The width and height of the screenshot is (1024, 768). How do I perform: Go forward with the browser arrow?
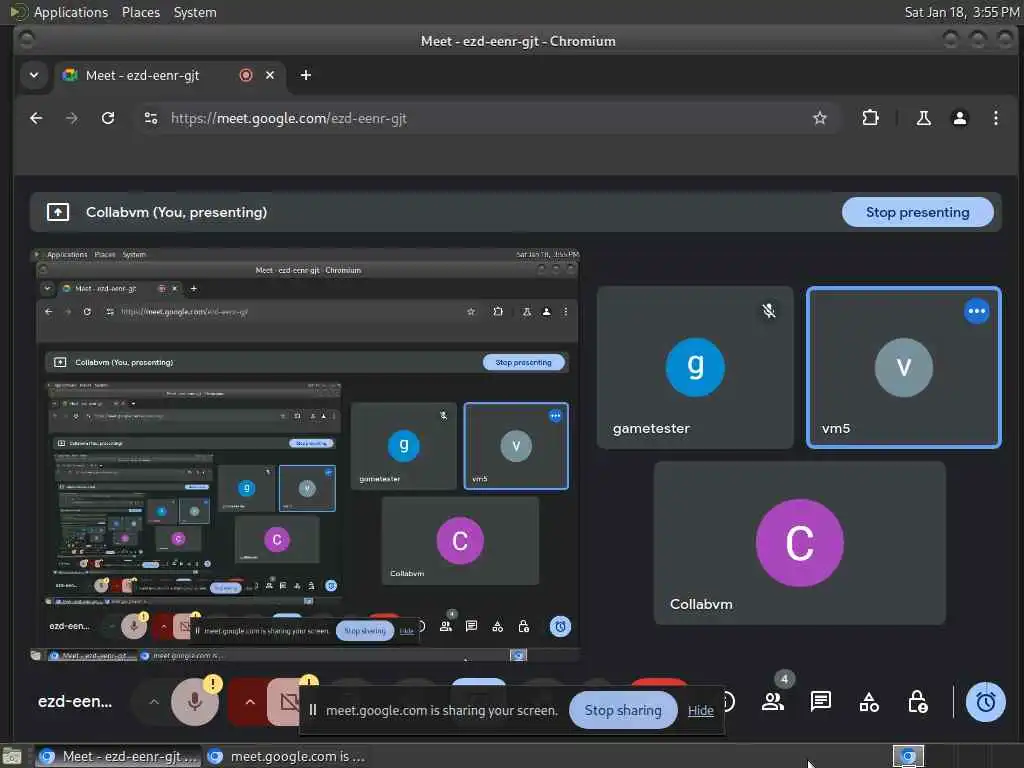point(72,118)
